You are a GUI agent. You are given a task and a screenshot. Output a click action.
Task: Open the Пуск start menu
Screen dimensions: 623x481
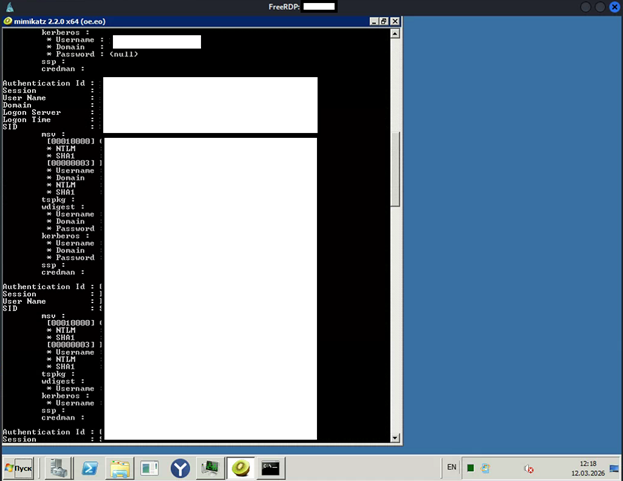19,468
